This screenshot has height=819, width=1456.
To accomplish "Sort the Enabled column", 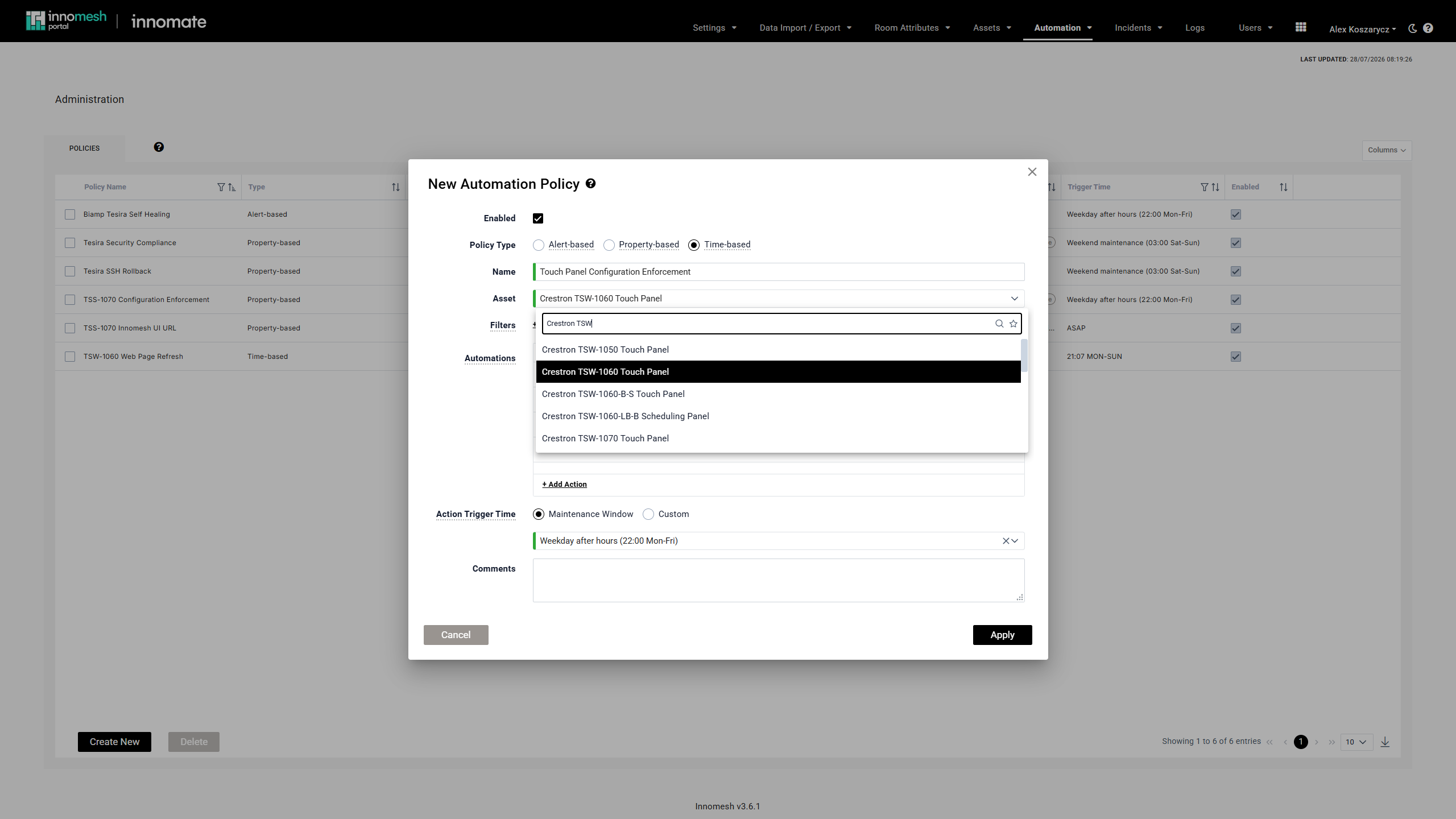I will pyautogui.click(x=1284, y=187).
